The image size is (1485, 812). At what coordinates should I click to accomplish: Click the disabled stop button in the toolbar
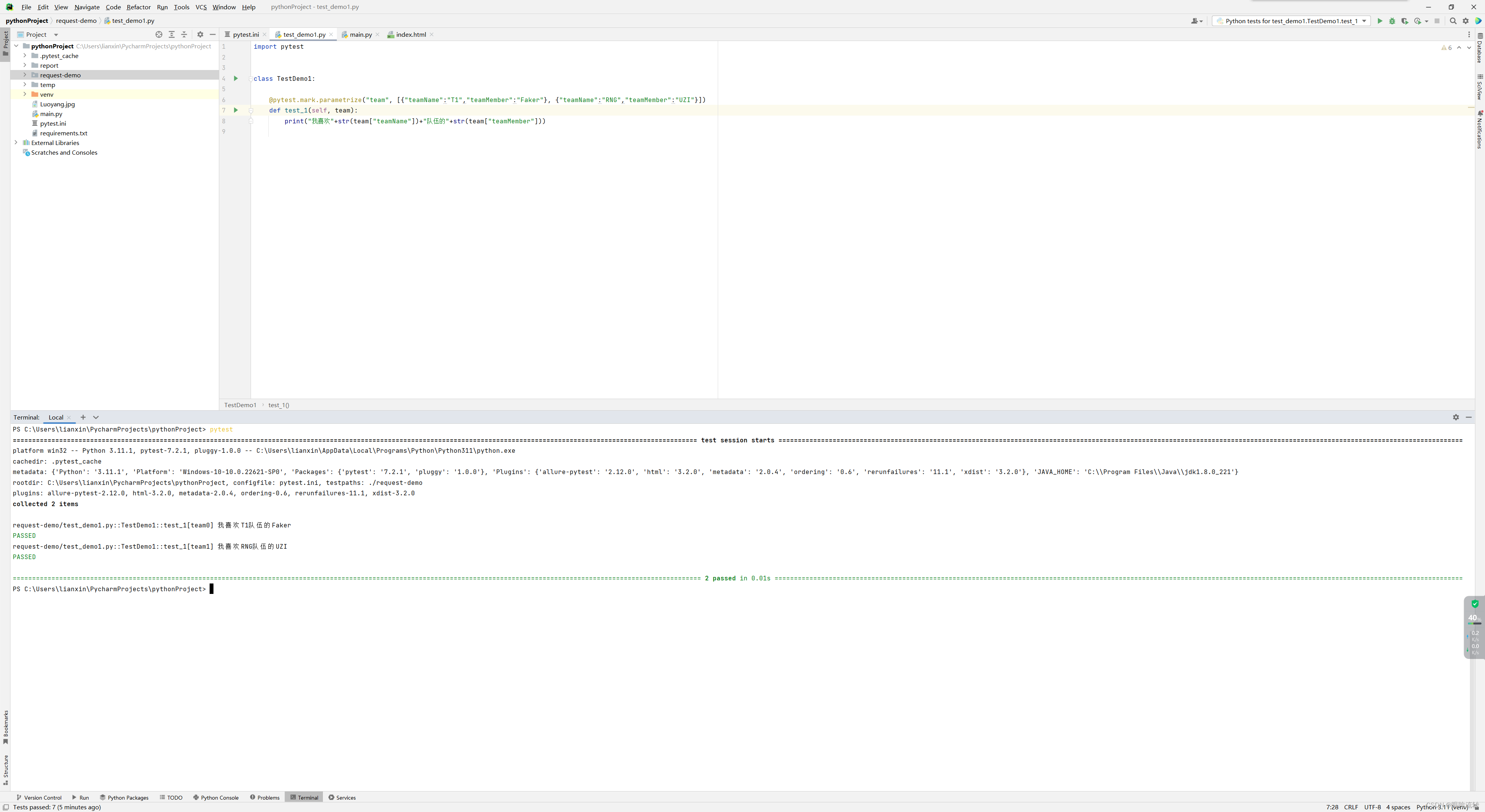[1437, 21]
